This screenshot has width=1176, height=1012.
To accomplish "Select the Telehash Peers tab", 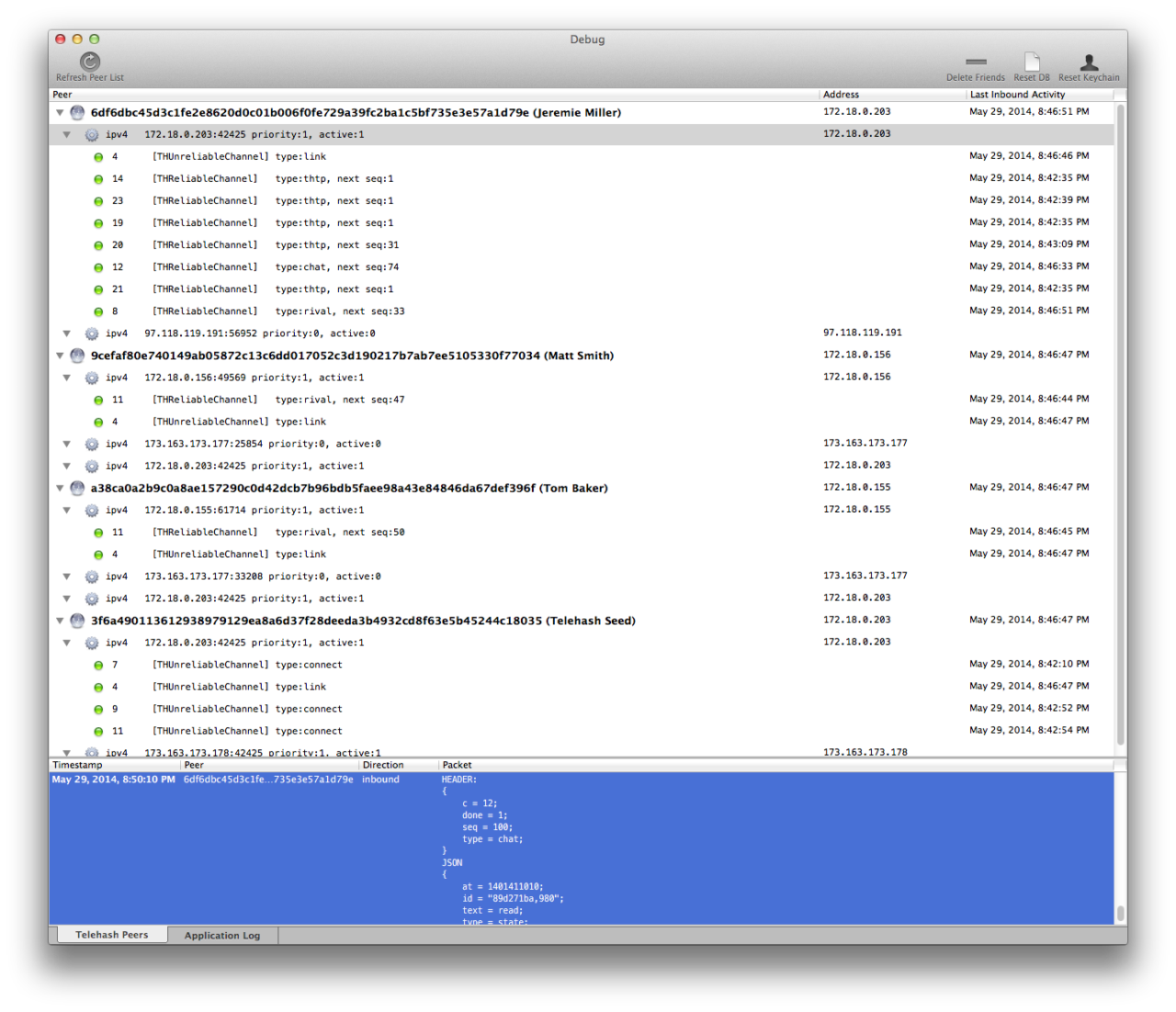I will click(111, 935).
